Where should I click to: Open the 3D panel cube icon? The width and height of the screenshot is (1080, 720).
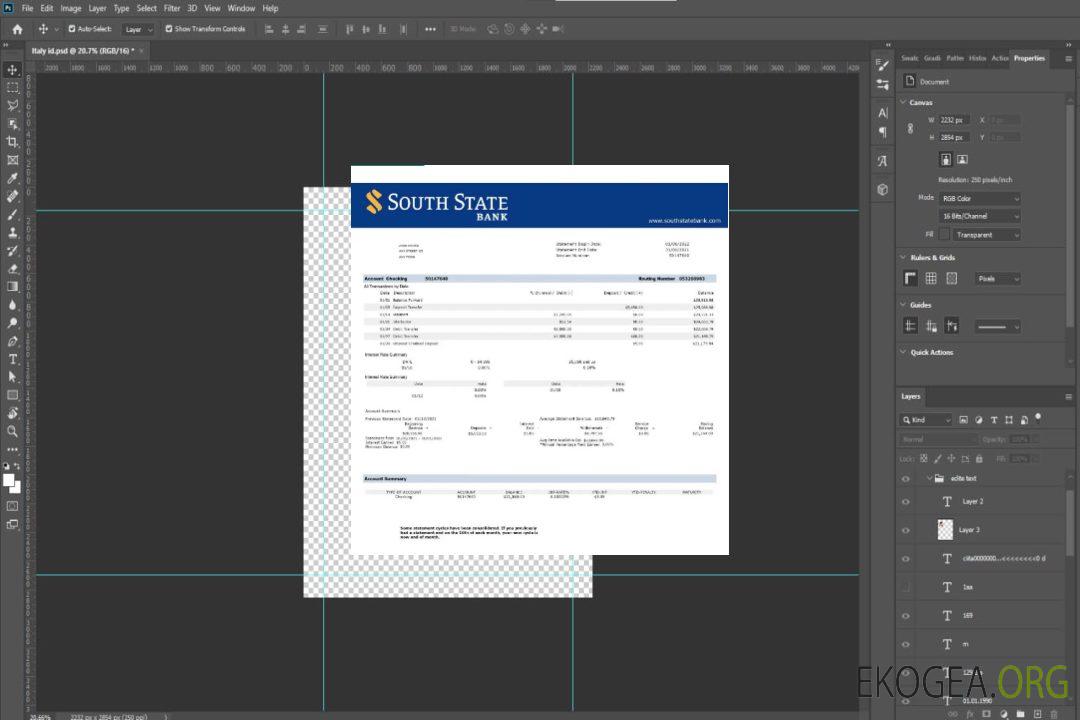pyautogui.click(x=883, y=189)
